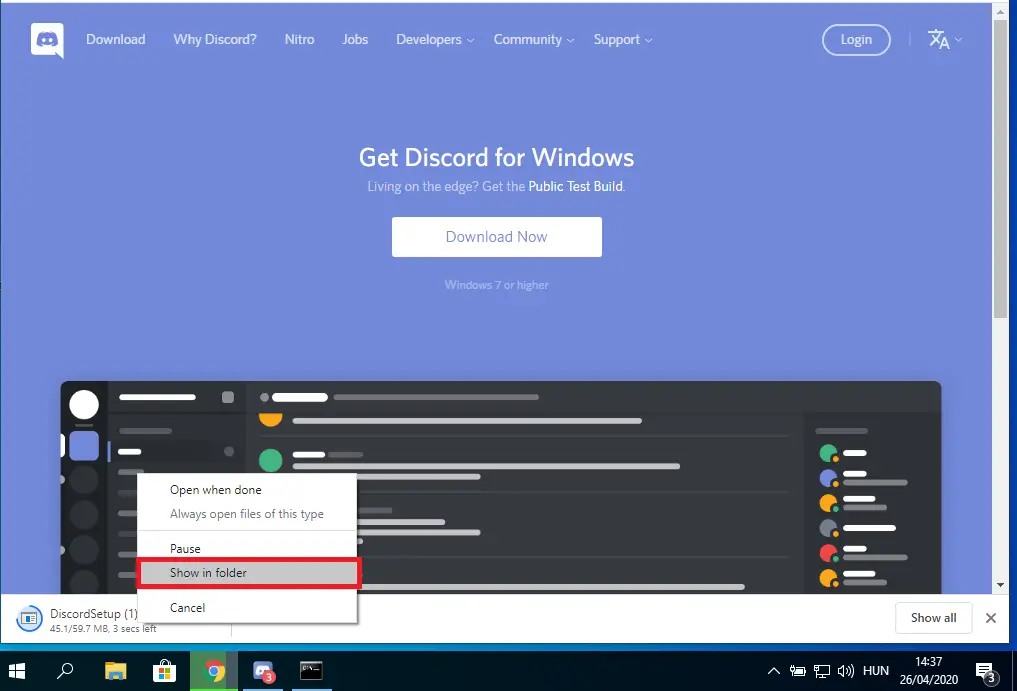Choose Cancel from download menu
Image resolution: width=1017 pixels, height=691 pixels.
(x=247, y=608)
